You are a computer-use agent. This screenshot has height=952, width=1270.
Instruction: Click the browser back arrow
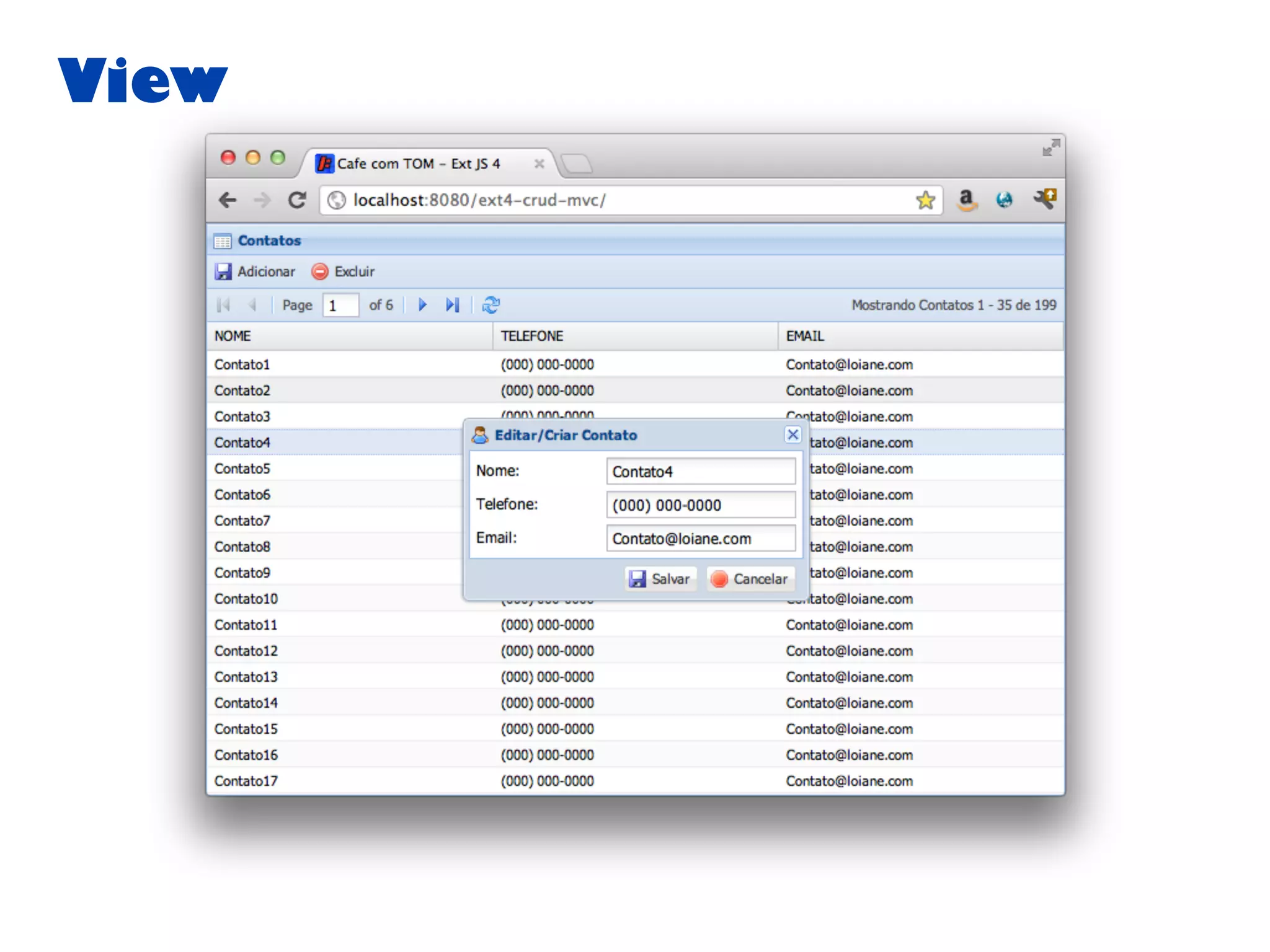pos(228,200)
